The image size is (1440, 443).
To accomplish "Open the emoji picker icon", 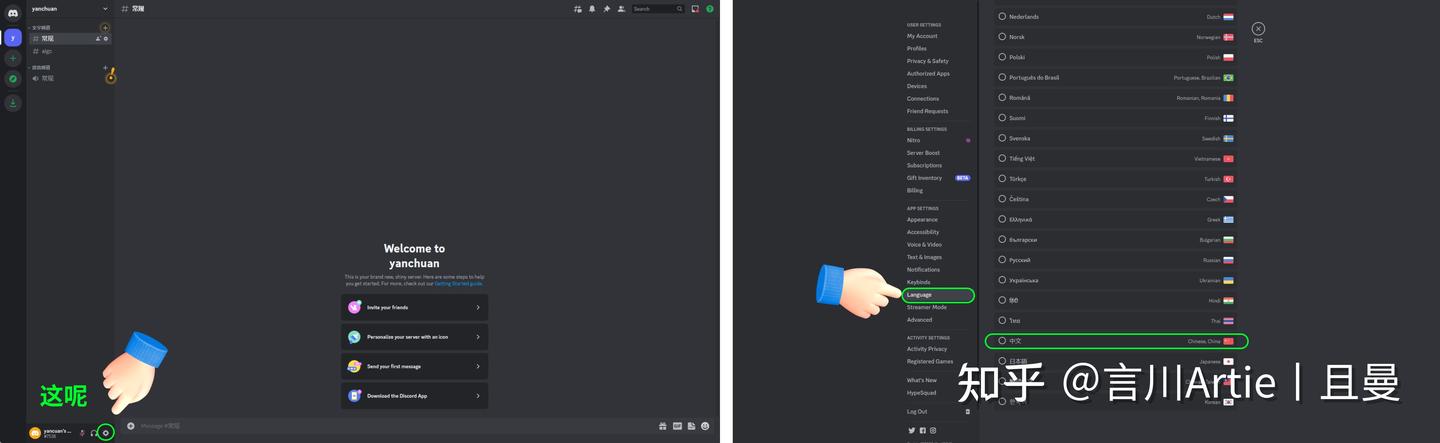I will tap(705, 426).
